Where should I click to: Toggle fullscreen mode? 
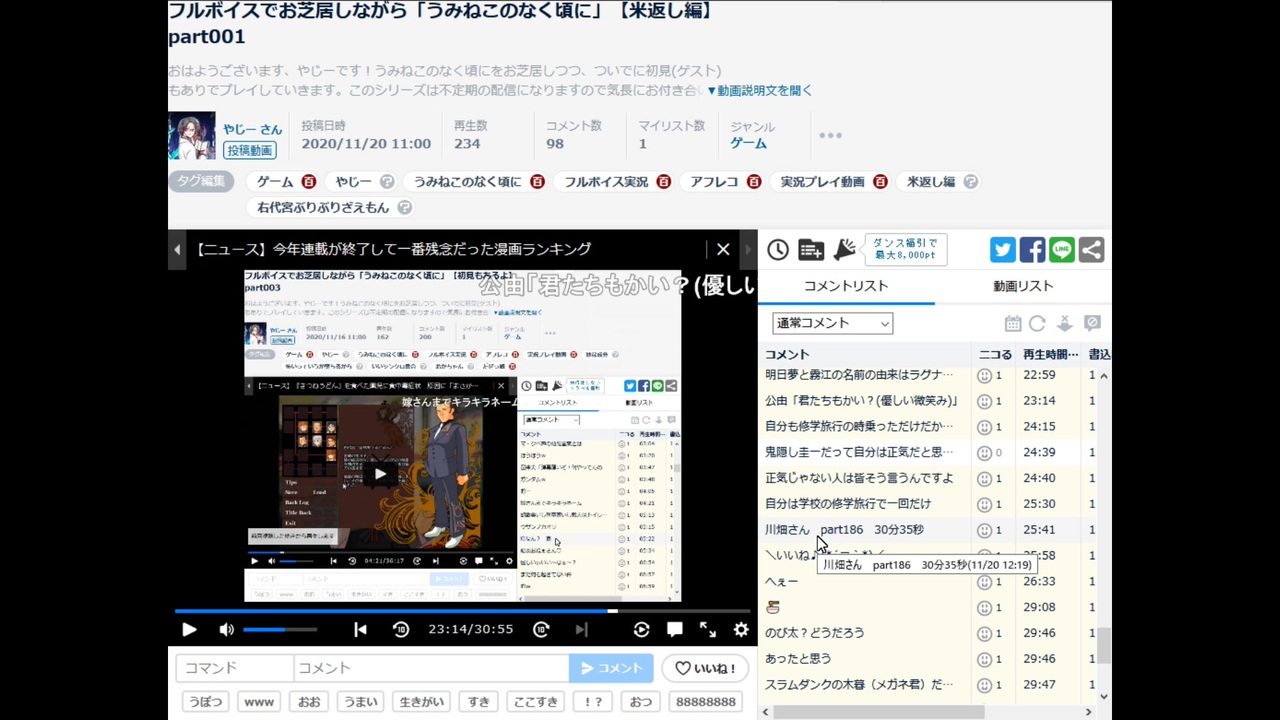[708, 629]
